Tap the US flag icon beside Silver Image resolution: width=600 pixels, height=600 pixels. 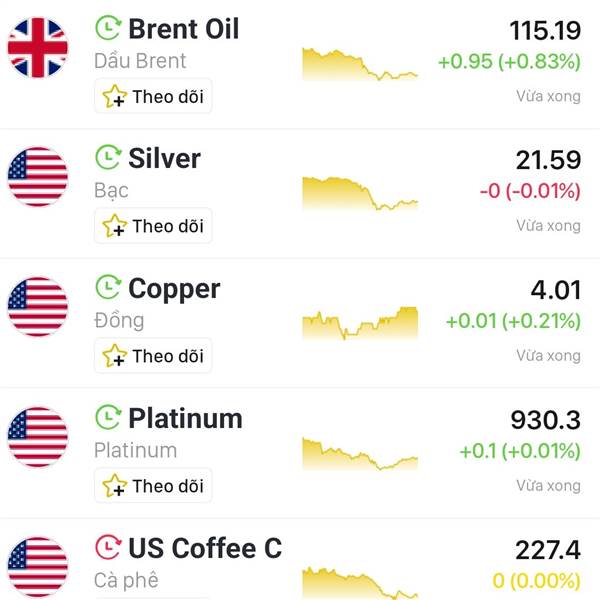tap(38, 177)
